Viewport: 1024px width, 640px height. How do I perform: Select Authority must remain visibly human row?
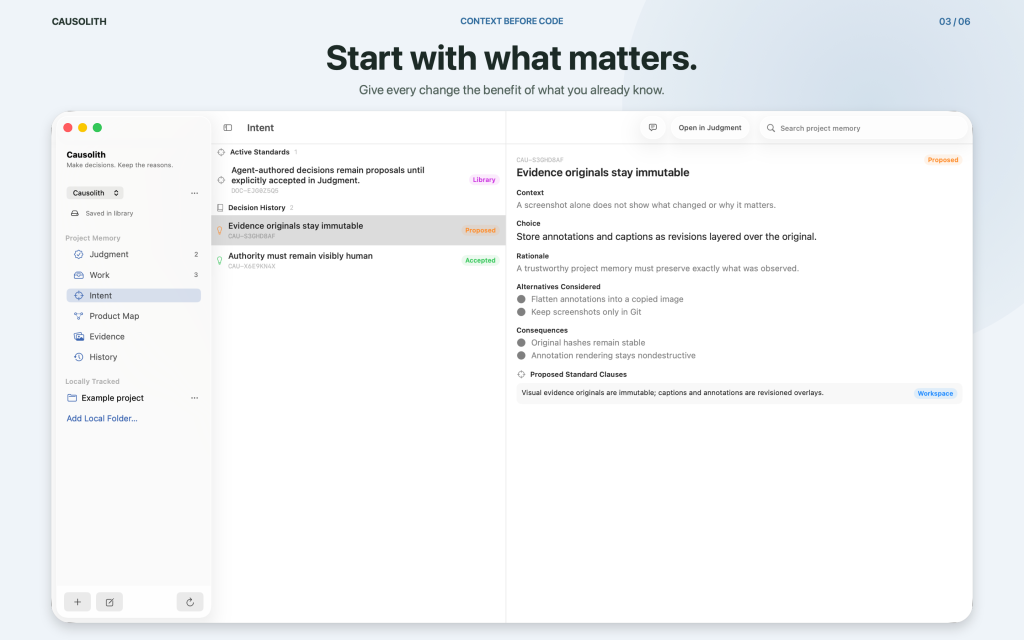(359, 260)
